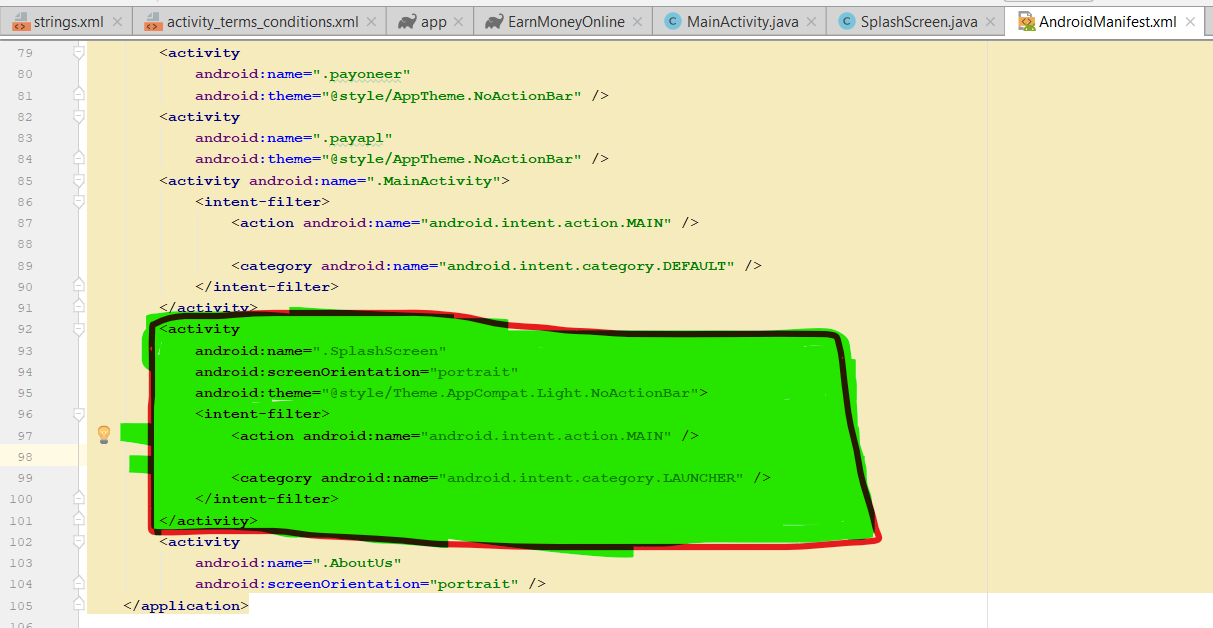Screen dimensions: 1213x628
Task: Close the AndroidManifest.xml tab
Action: click(1191, 22)
